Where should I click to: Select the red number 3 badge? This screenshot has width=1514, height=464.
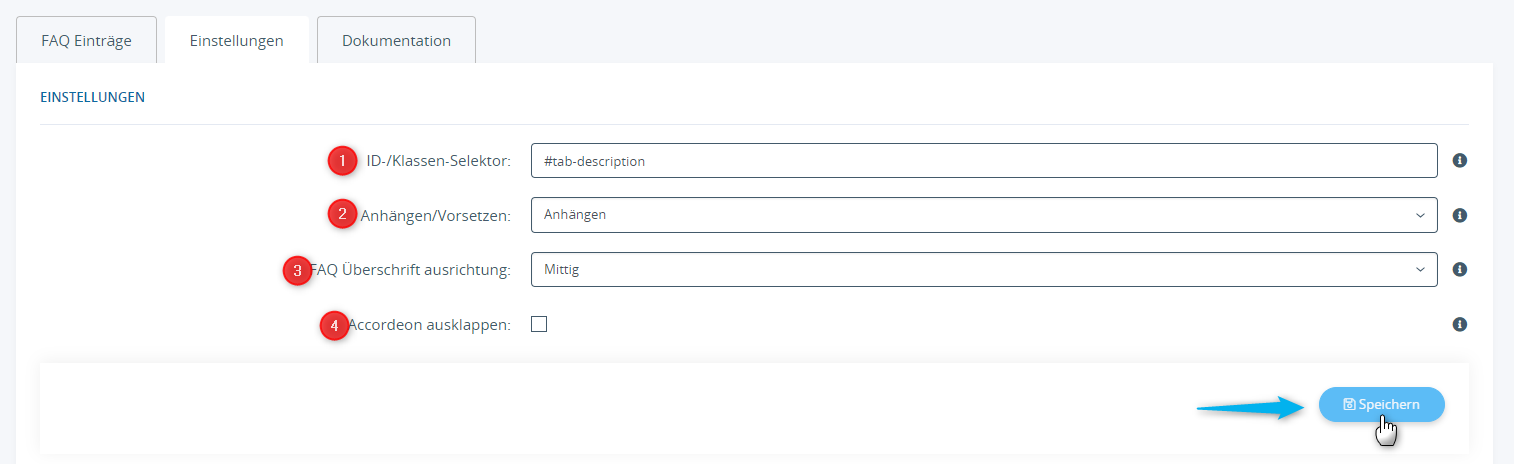pos(297,270)
